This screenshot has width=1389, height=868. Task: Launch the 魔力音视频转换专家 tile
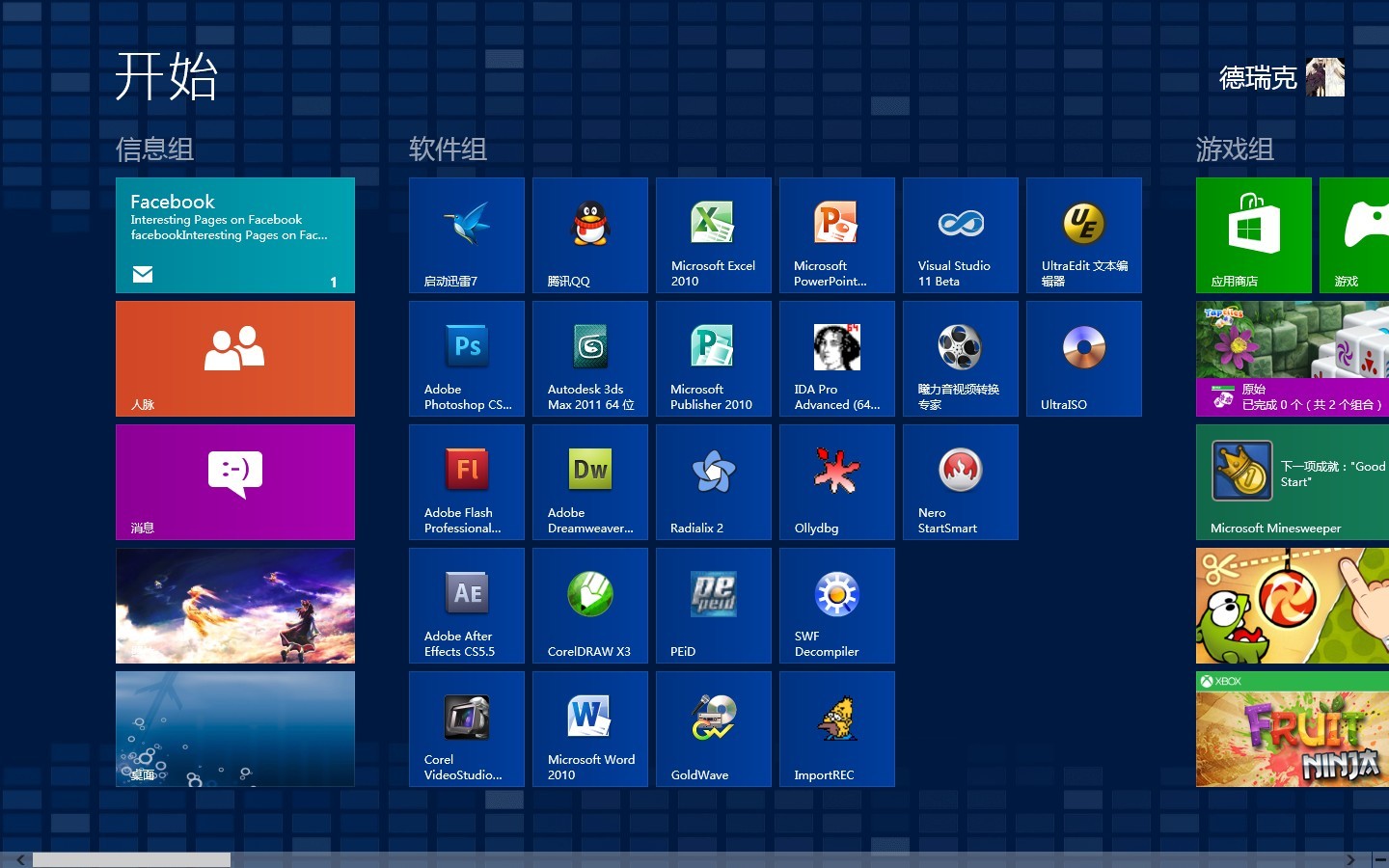961,359
